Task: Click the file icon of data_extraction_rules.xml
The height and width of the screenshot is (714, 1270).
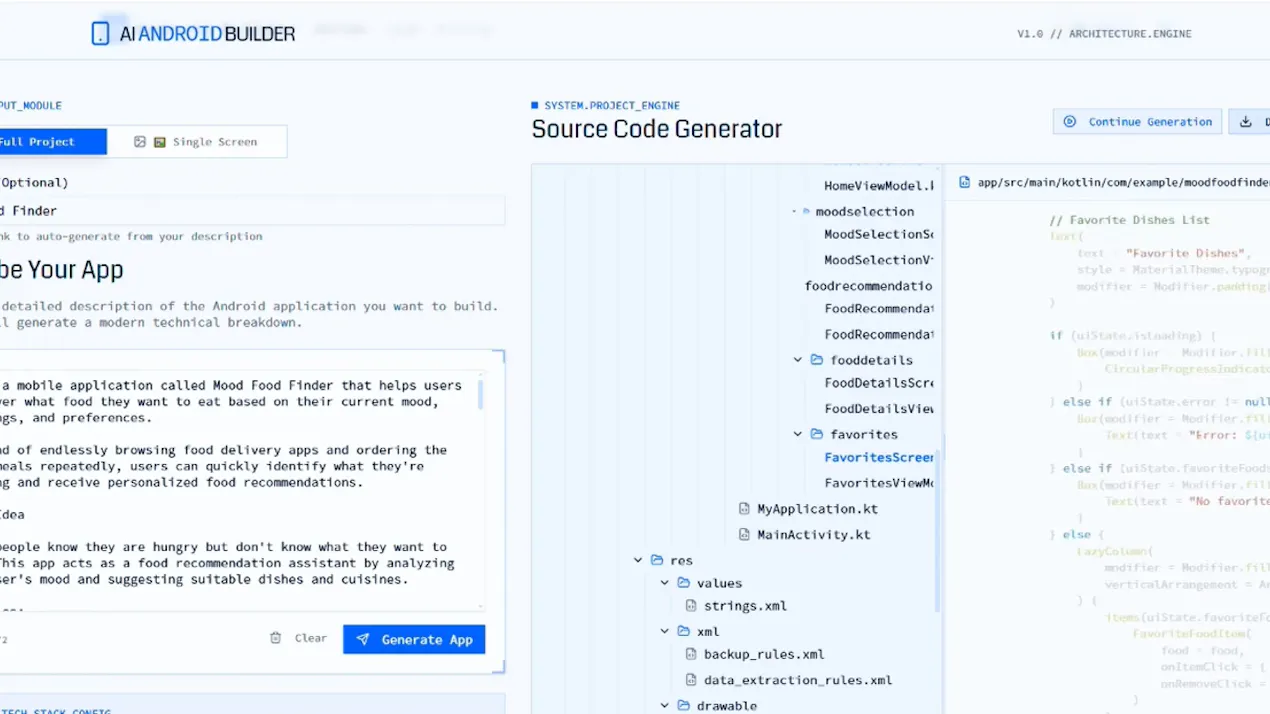Action: point(691,680)
